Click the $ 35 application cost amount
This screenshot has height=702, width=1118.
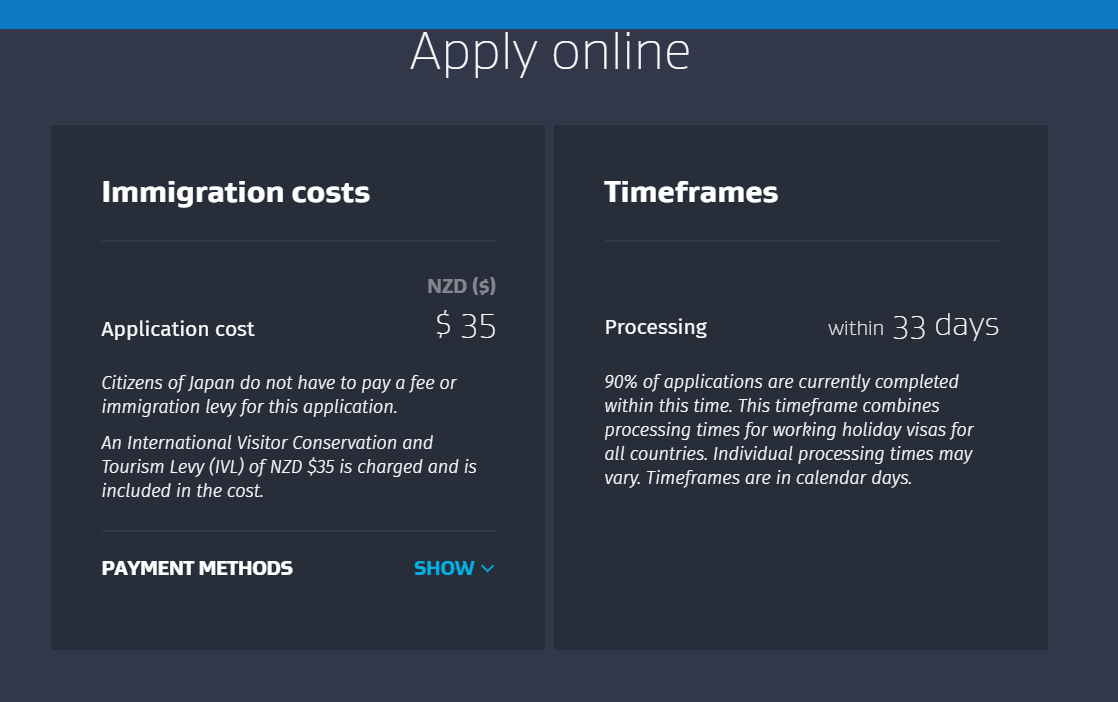coord(466,326)
